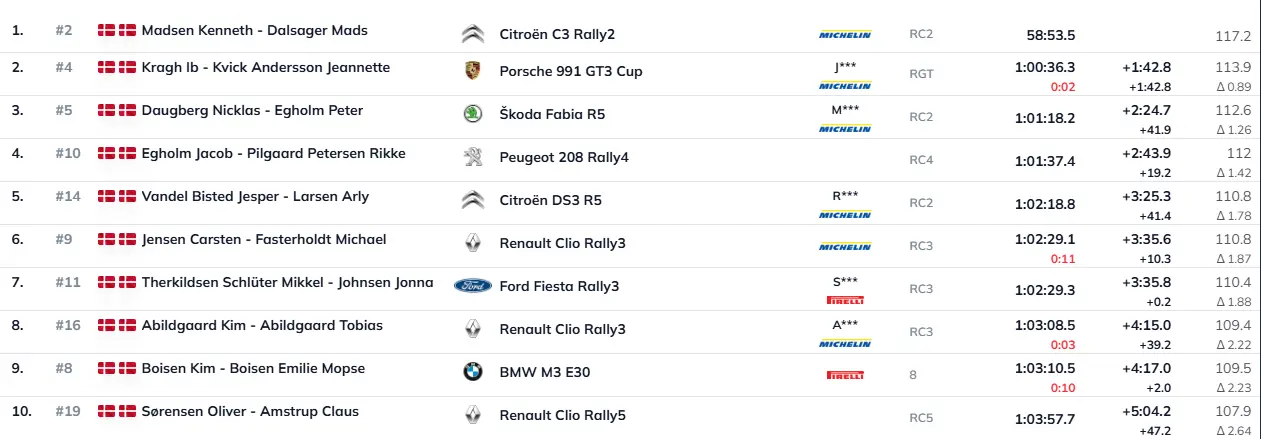Screen dimensions: 1261x439
Task: Click the Pirelli tyre logo in Boisen's row
Action: click(845, 375)
